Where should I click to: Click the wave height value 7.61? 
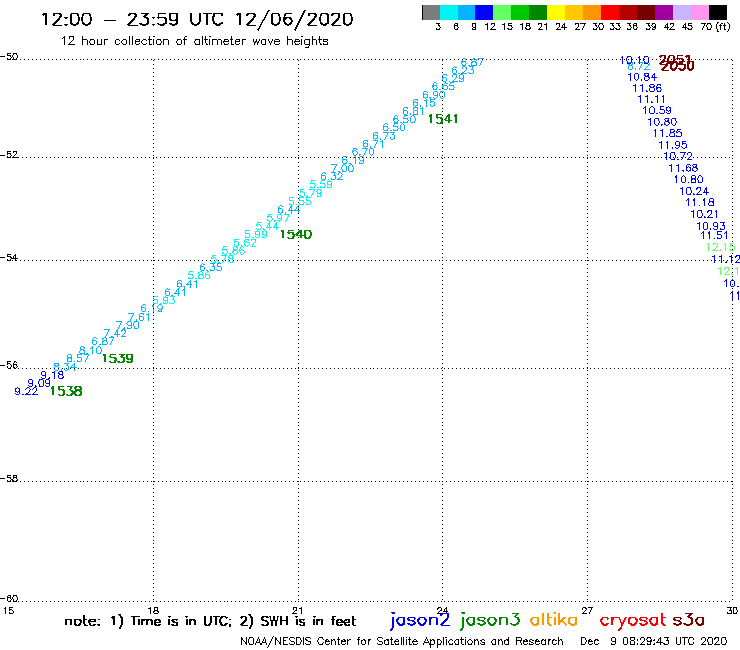[x=139, y=317]
